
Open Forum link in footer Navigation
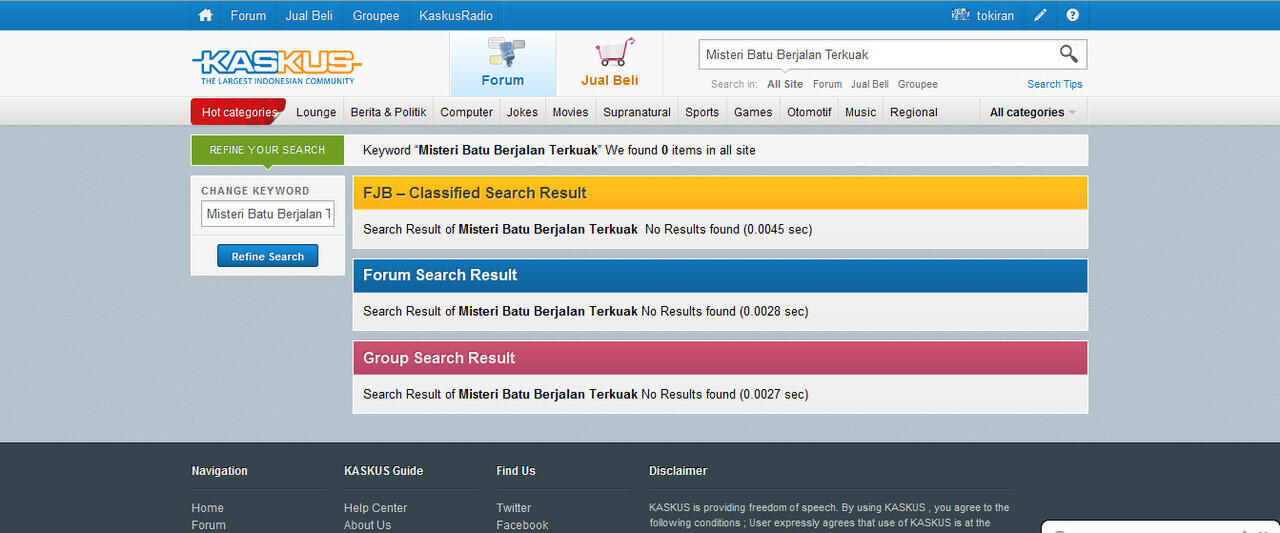coord(209,525)
